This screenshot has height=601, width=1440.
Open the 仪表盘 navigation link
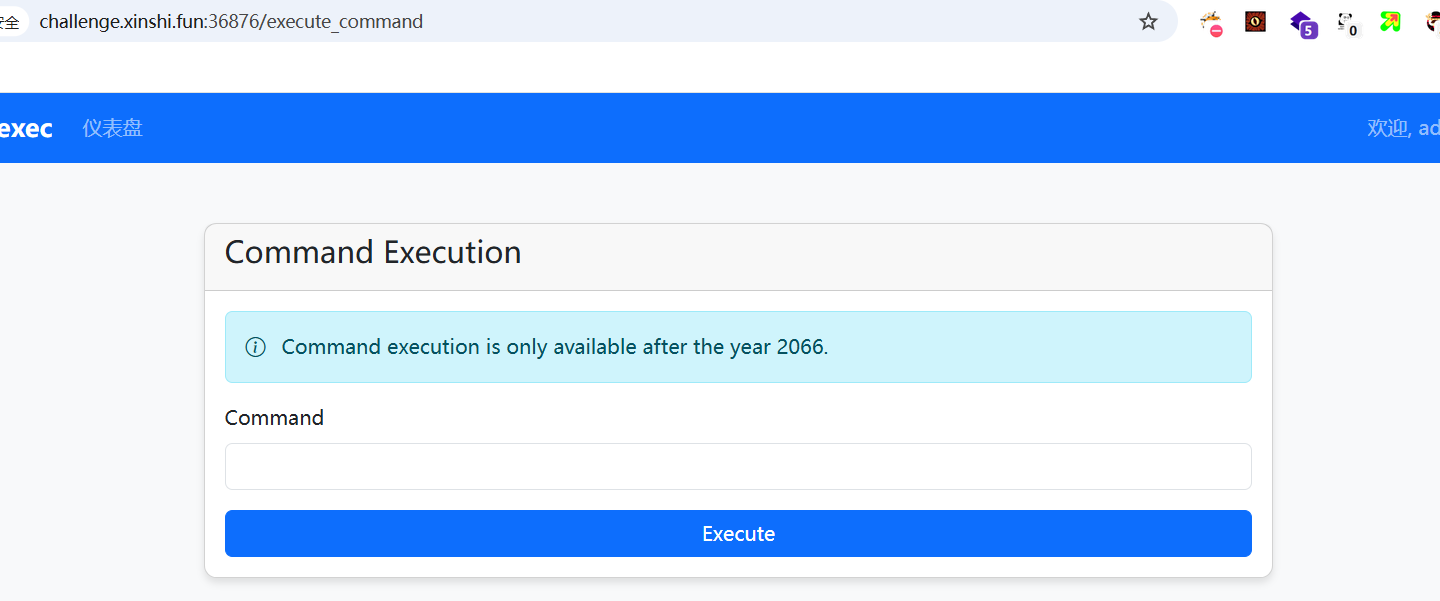coord(112,128)
